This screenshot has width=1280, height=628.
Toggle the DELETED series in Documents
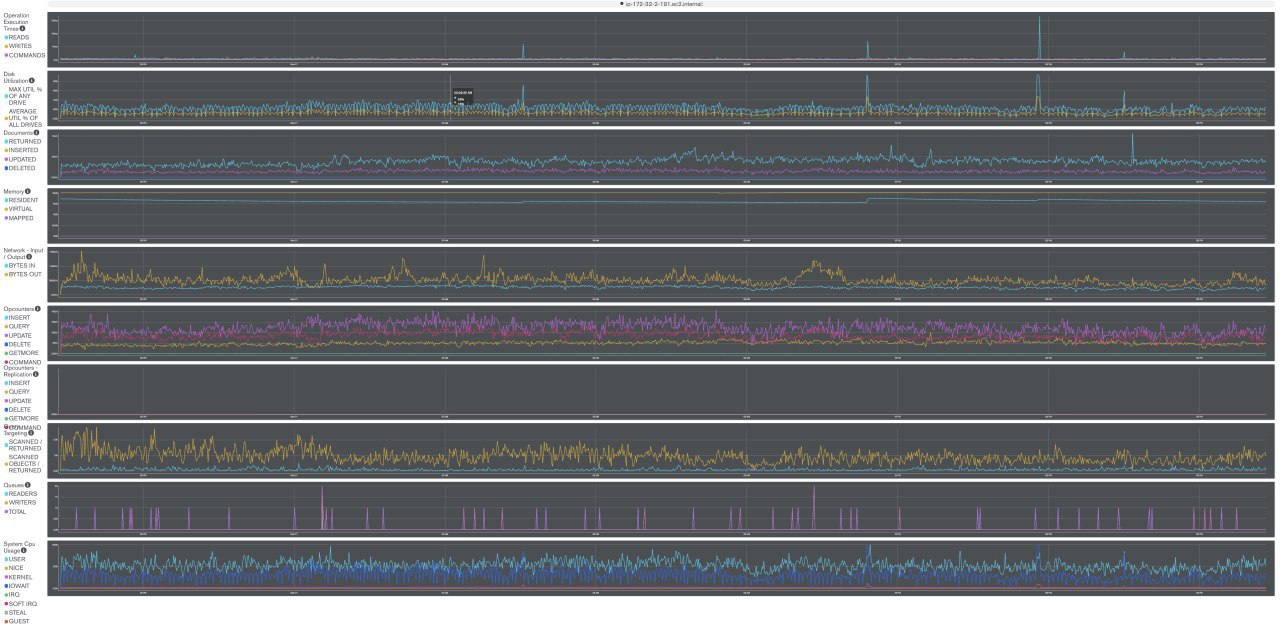(x=20, y=168)
